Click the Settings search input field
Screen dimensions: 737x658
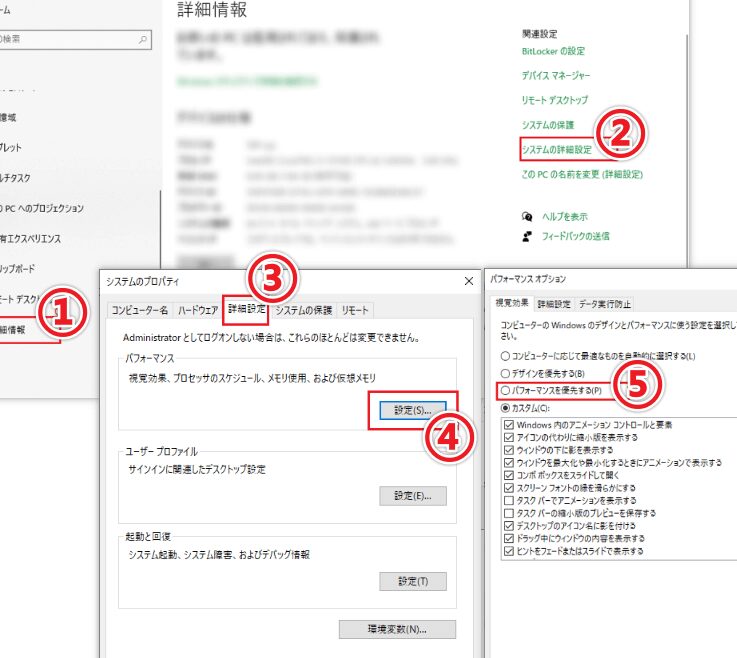[75, 40]
